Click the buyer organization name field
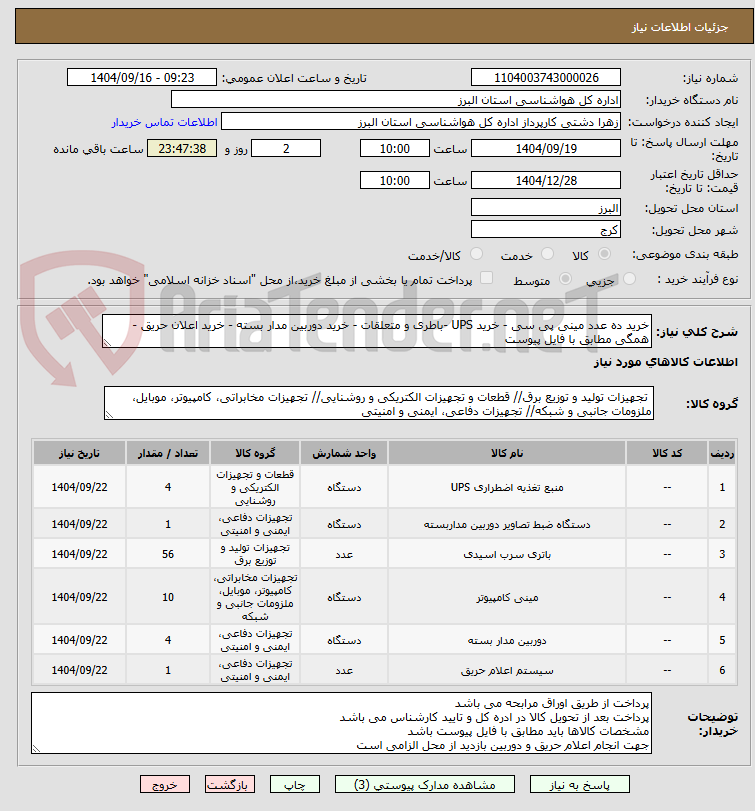The height and width of the screenshot is (811, 755). coord(396,100)
